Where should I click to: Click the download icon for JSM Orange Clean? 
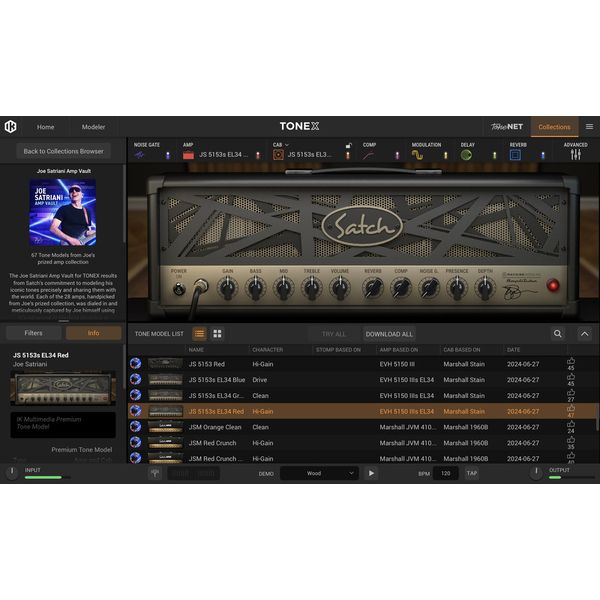coord(135,426)
